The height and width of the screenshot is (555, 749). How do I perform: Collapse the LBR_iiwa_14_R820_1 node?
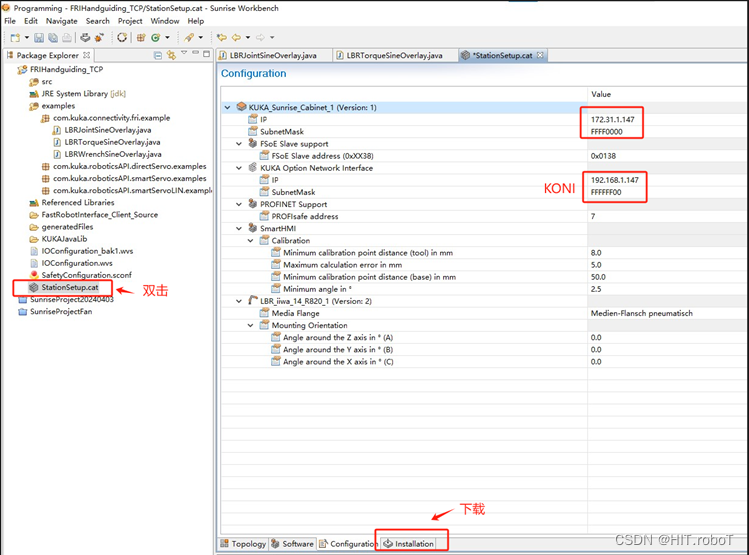click(239, 301)
